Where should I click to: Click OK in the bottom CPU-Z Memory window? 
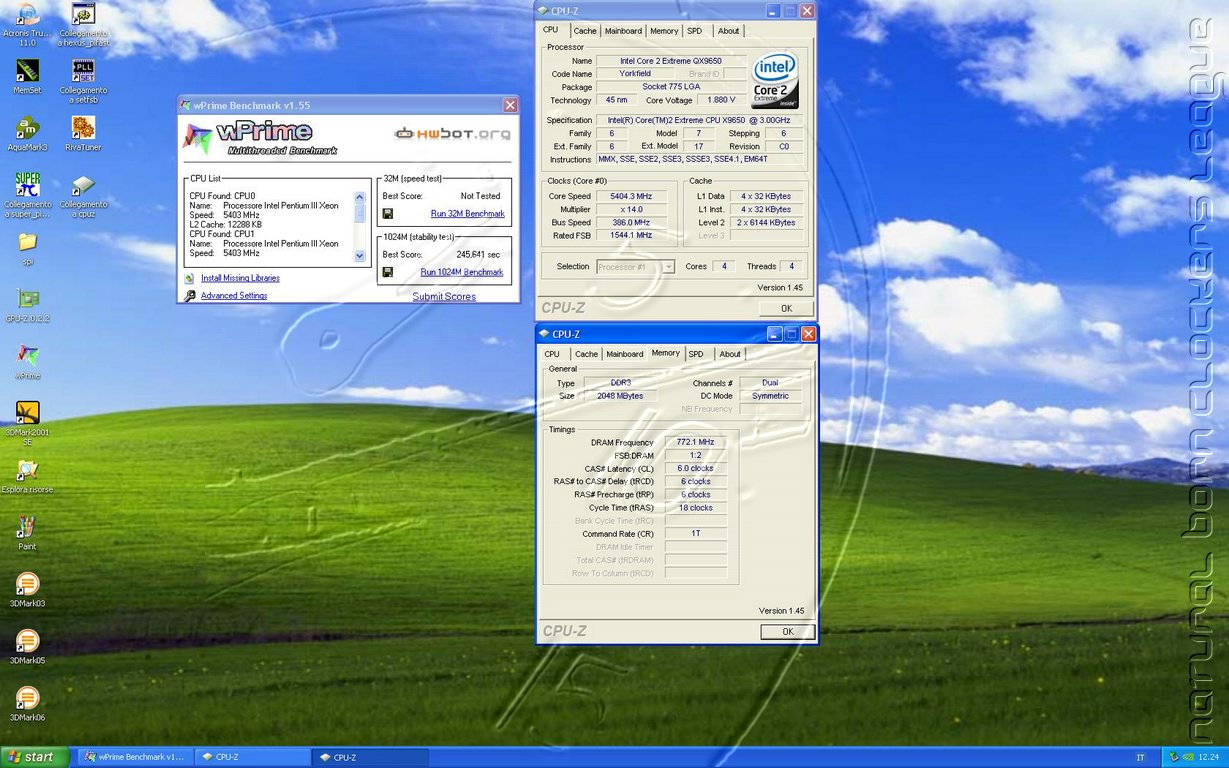point(787,632)
